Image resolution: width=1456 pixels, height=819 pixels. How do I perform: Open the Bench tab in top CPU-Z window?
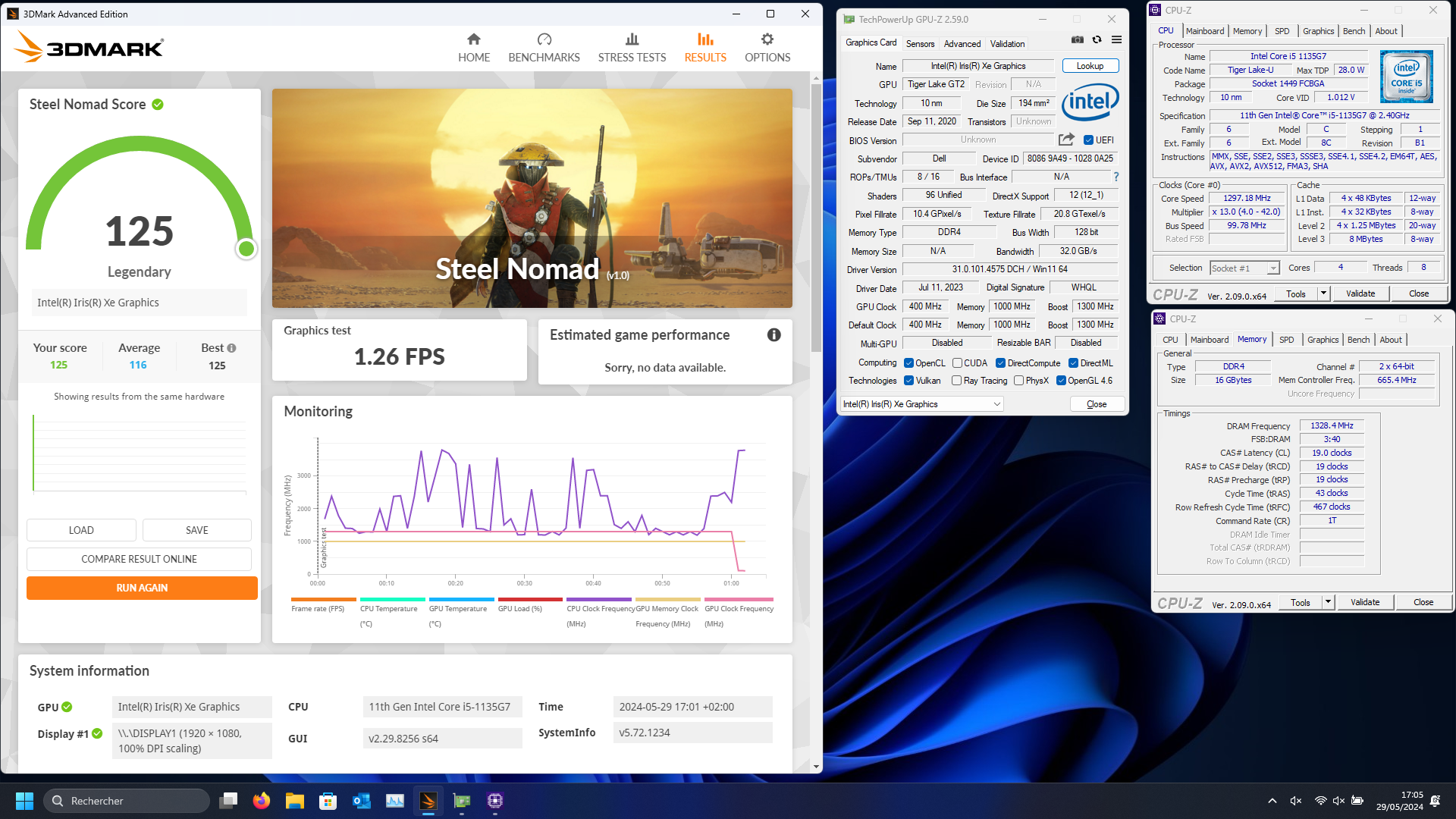pyautogui.click(x=1354, y=31)
